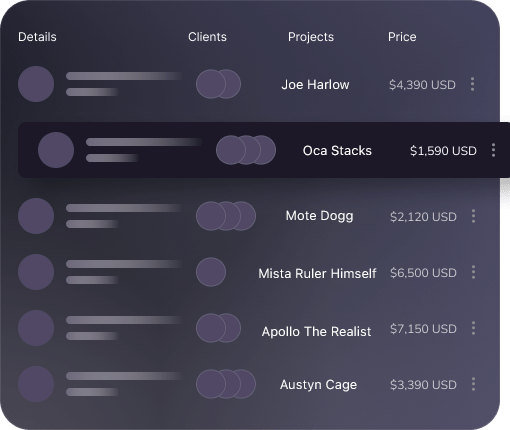
Task: Open more options for Mote Dogg
Action: pos(473,216)
